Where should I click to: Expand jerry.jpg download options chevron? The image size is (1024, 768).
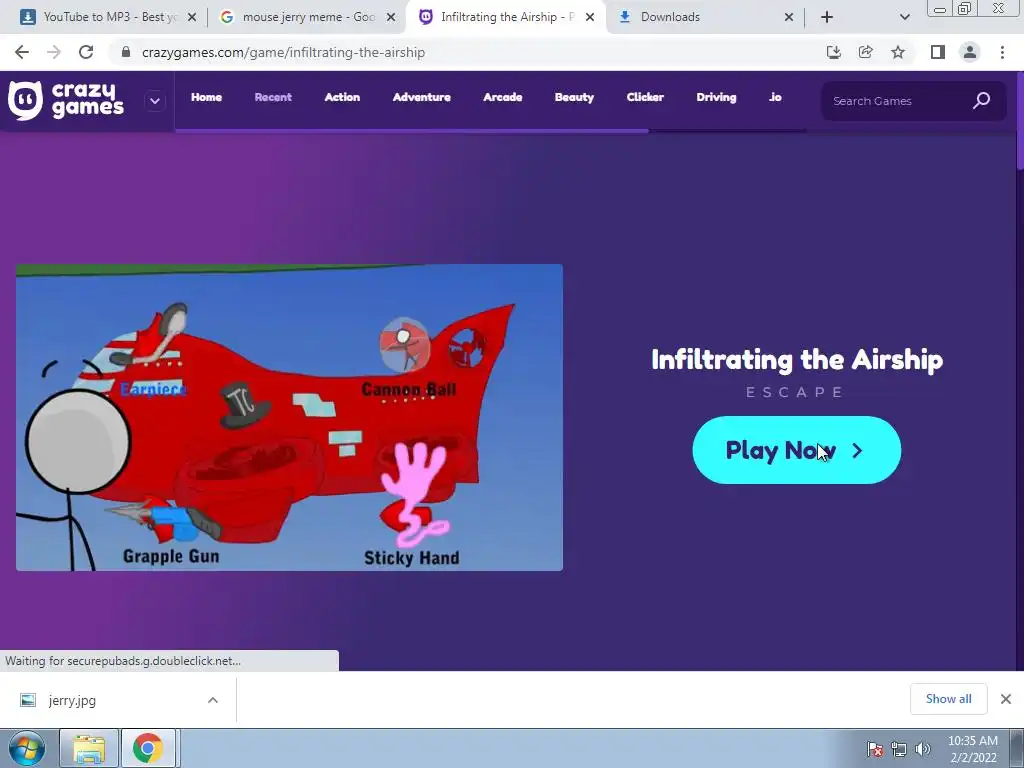pos(213,700)
